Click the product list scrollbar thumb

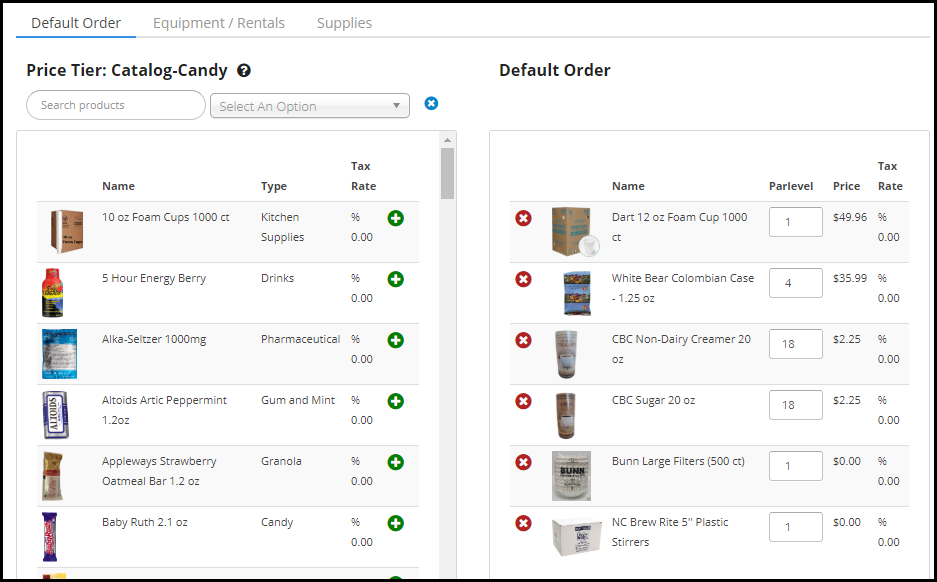[x=448, y=173]
